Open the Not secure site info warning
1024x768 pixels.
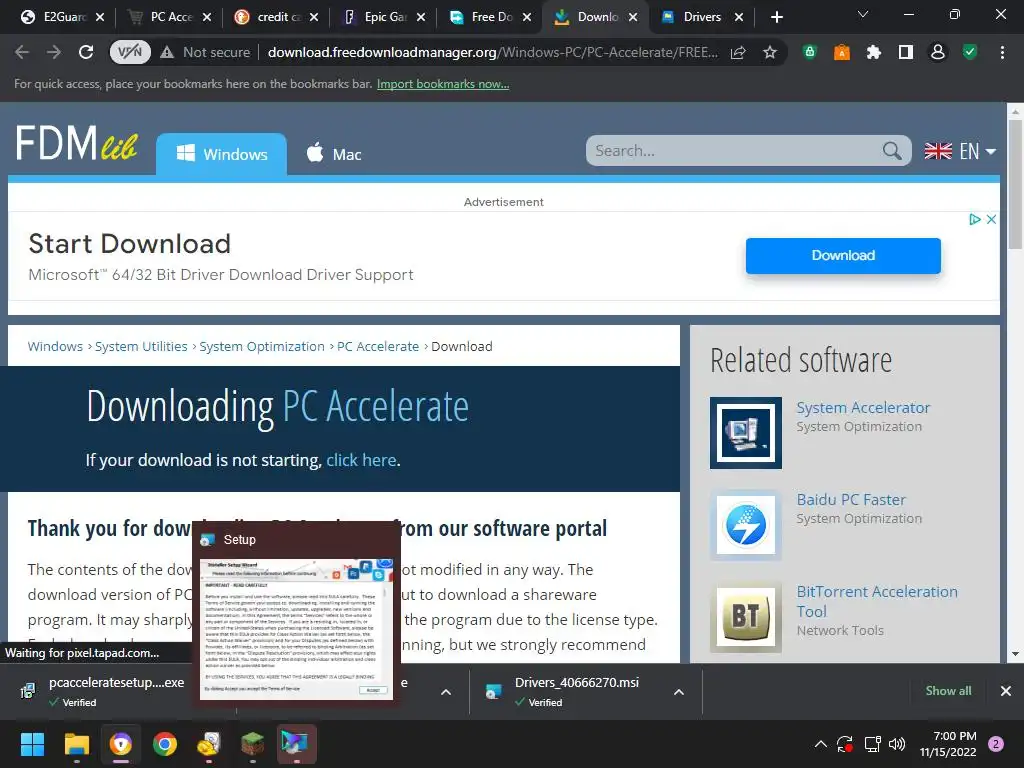pyautogui.click(x=205, y=52)
